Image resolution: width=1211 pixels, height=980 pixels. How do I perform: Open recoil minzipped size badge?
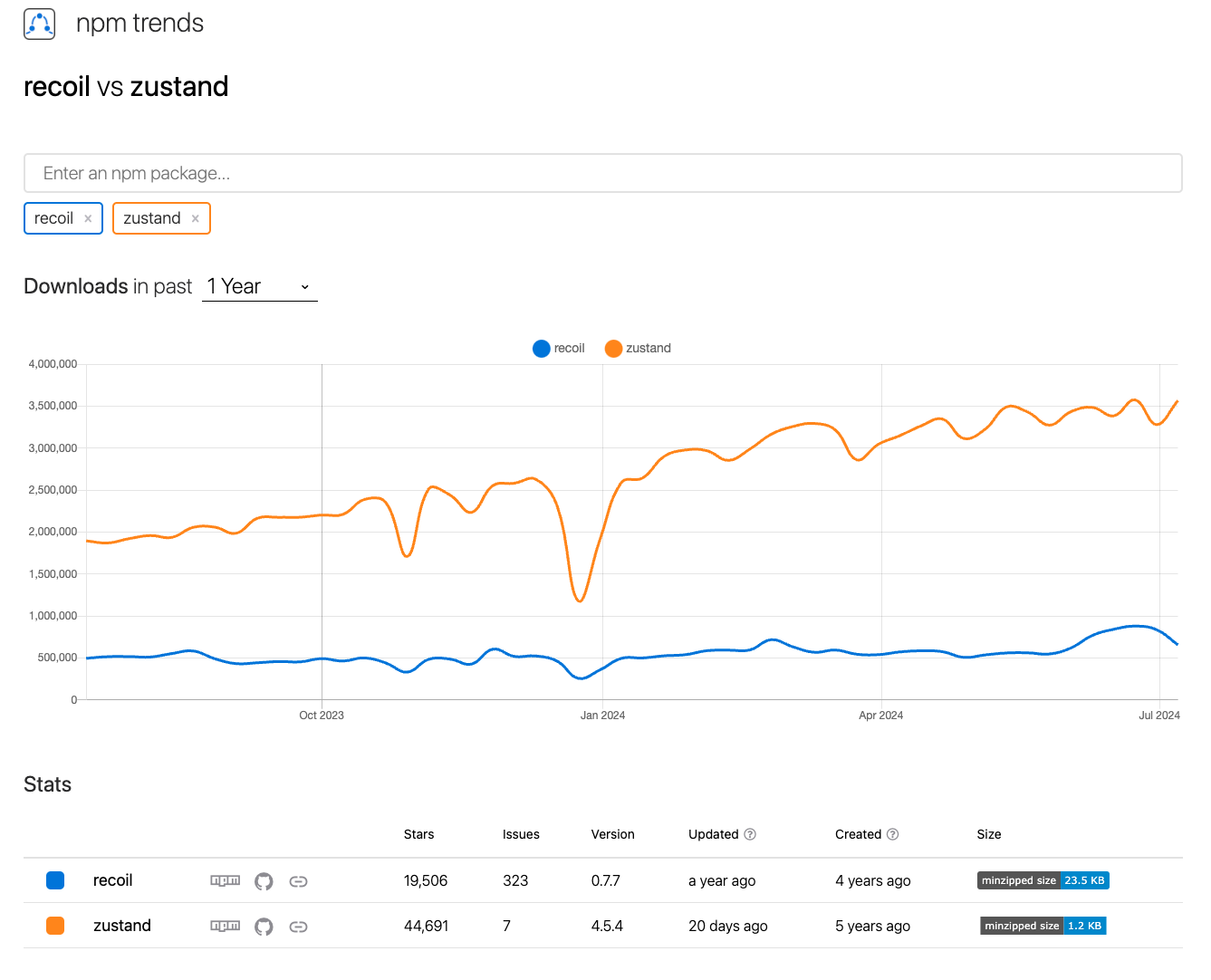click(x=1043, y=880)
